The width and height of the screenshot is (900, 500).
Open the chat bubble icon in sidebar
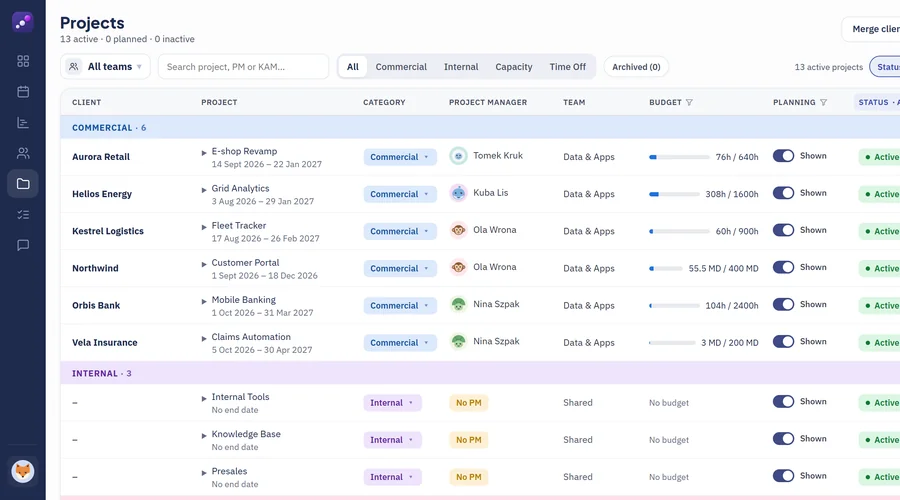click(23, 245)
